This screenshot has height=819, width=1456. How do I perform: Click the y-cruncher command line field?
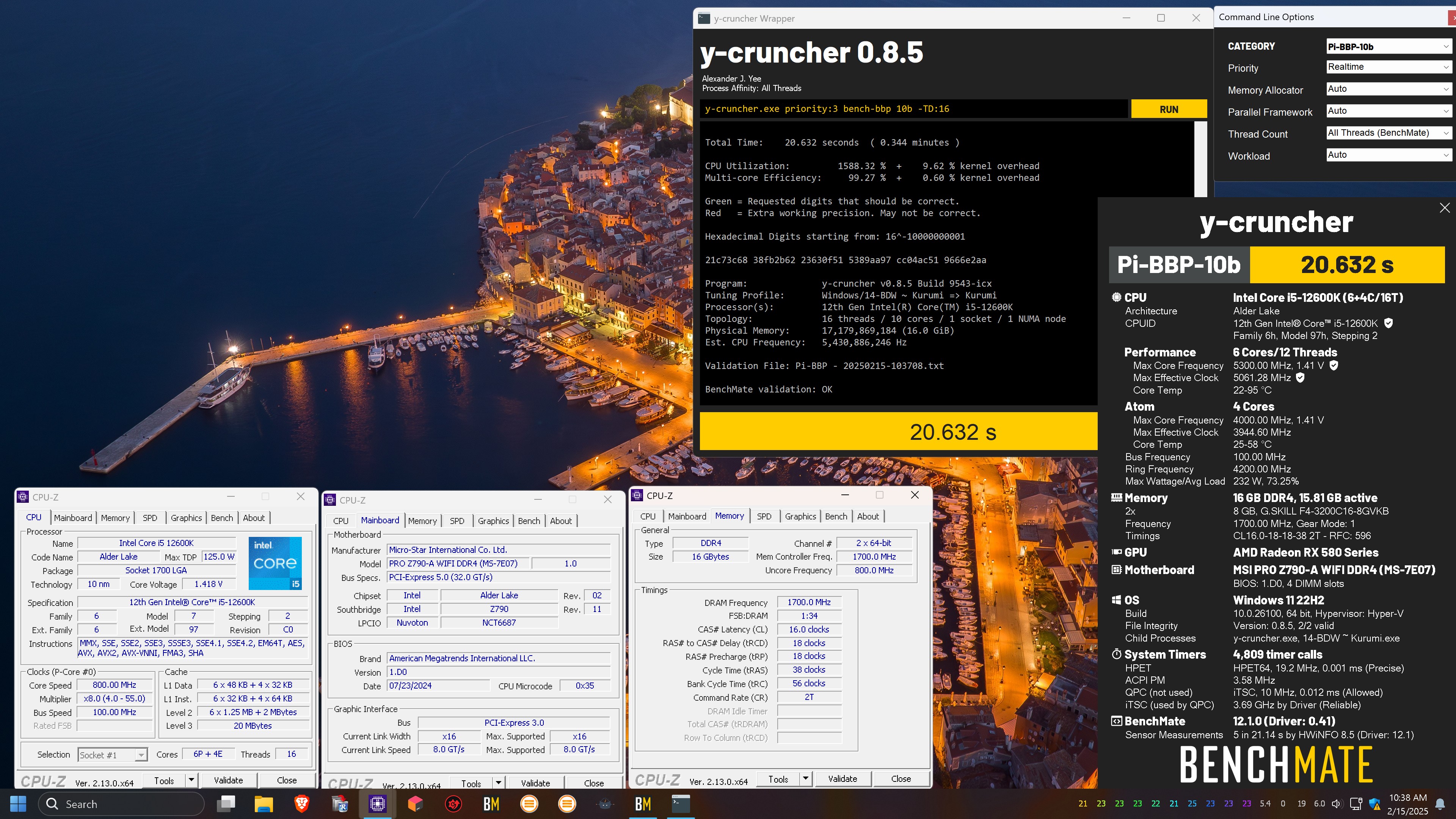913,108
